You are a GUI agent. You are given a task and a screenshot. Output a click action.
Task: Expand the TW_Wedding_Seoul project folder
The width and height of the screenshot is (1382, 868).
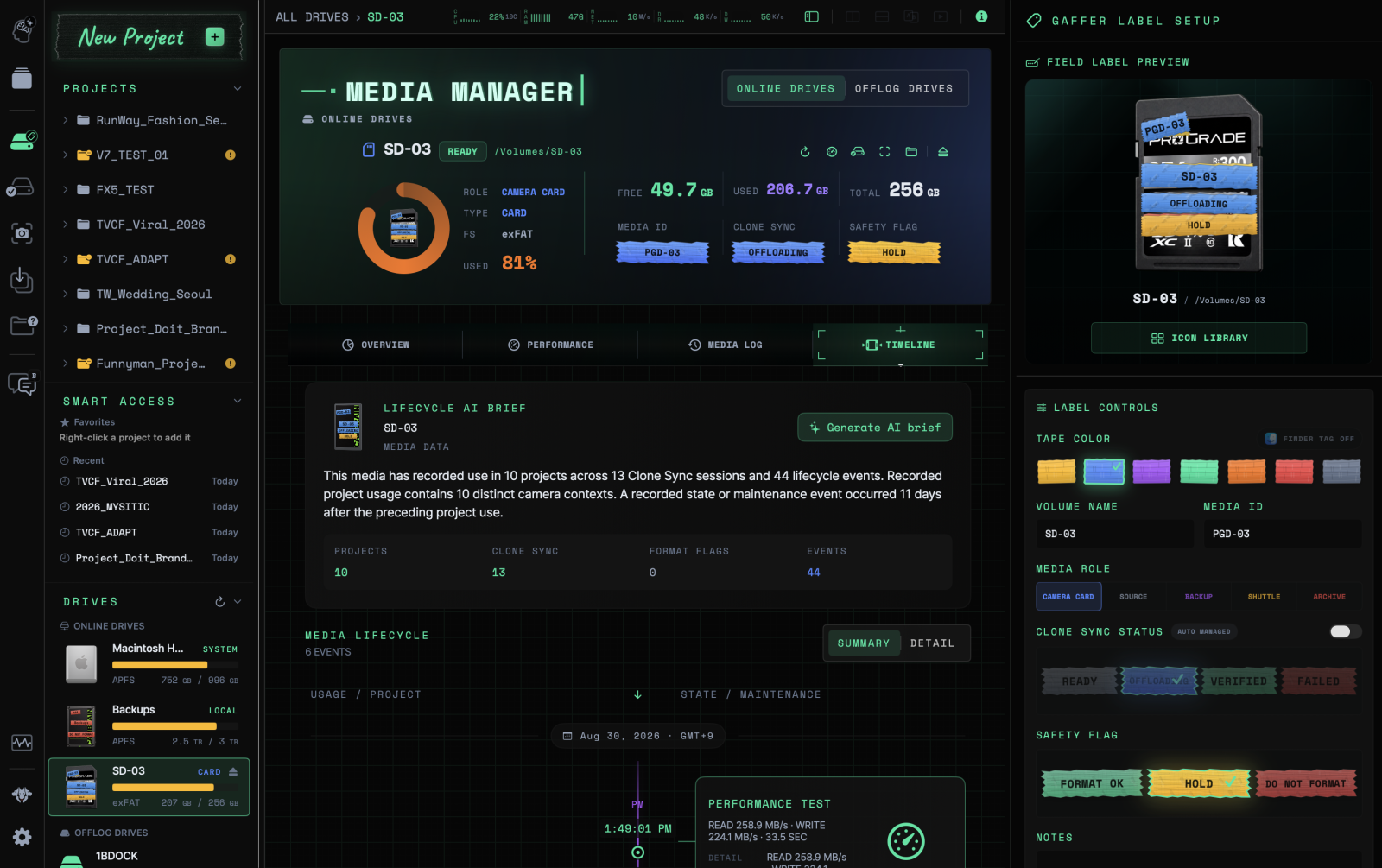coord(65,295)
